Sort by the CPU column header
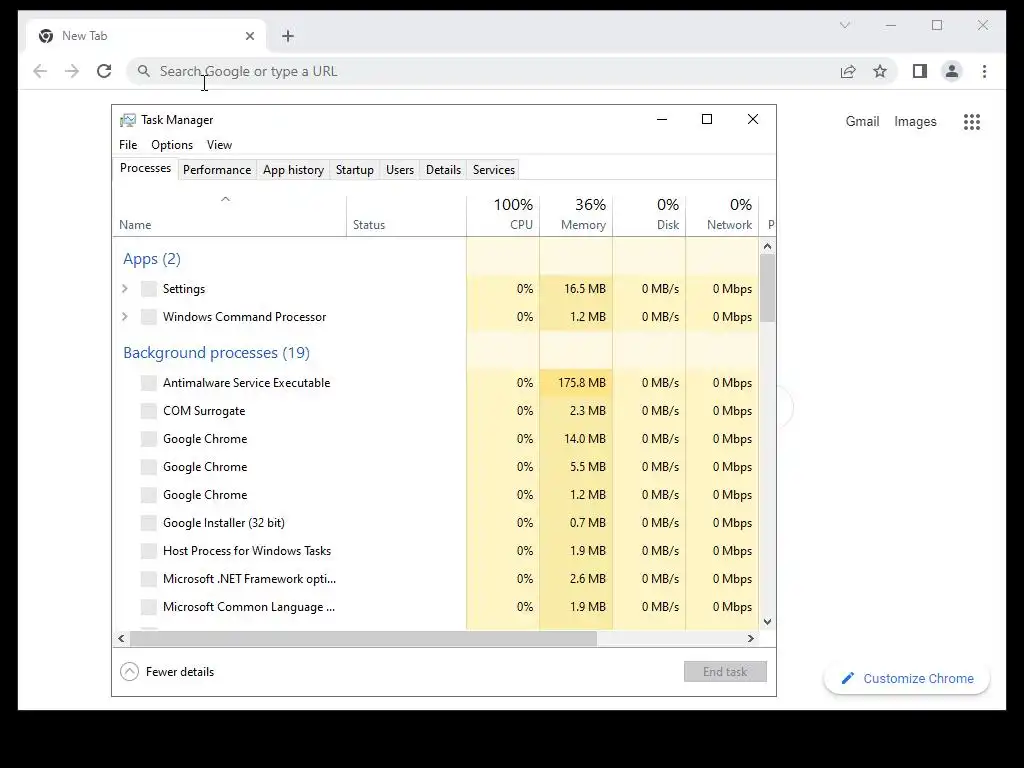Screen dimensions: 1024x768 [503, 216]
